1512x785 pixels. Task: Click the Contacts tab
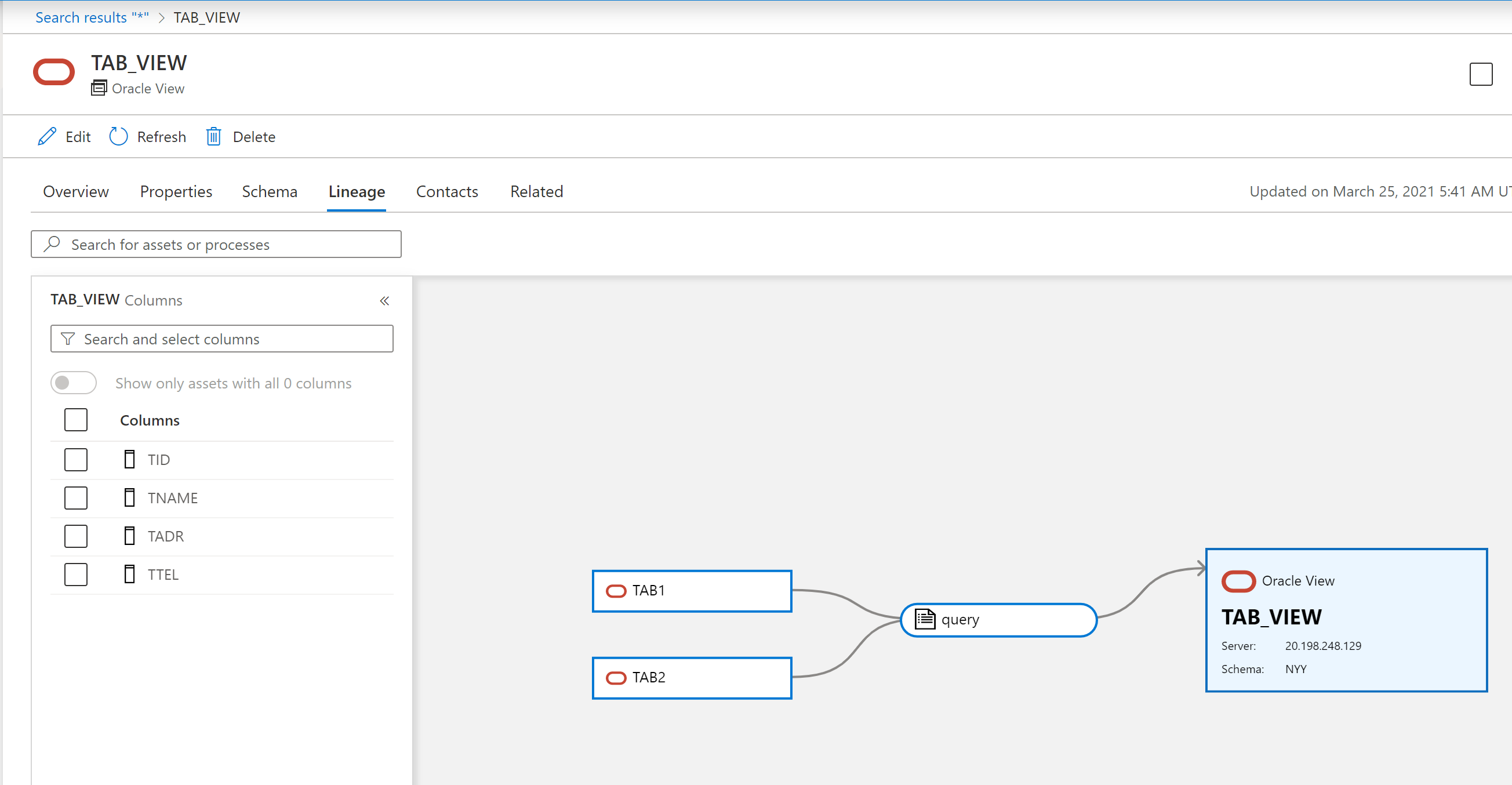coord(447,191)
